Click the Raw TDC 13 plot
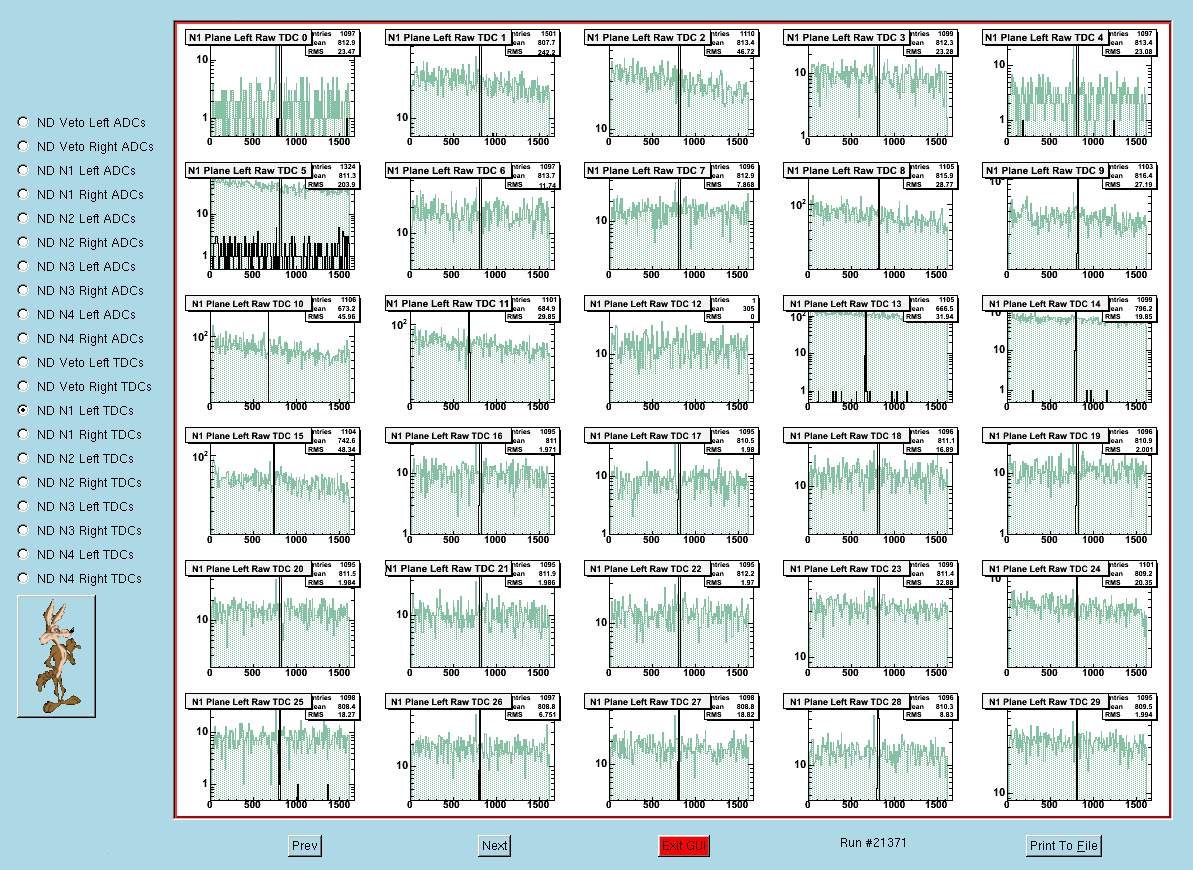The height and width of the screenshot is (870, 1193). (x=869, y=354)
